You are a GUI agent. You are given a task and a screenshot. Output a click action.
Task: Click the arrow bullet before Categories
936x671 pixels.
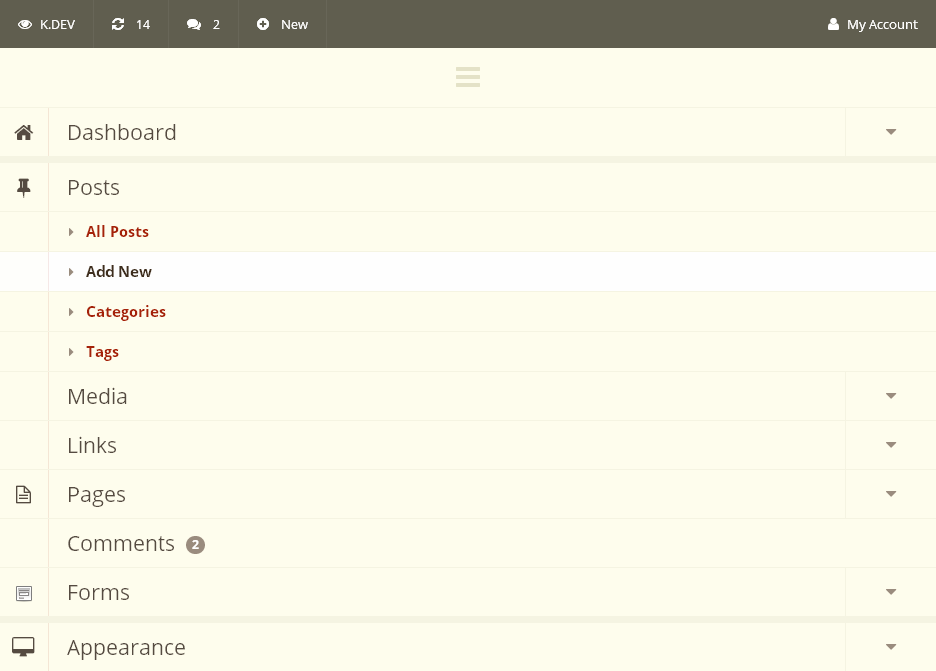[71, 312]
